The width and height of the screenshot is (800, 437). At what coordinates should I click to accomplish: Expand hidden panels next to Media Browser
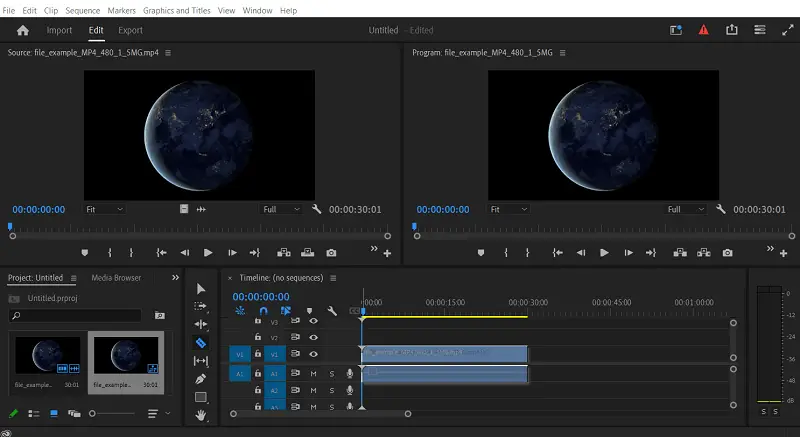pos(176,278)
